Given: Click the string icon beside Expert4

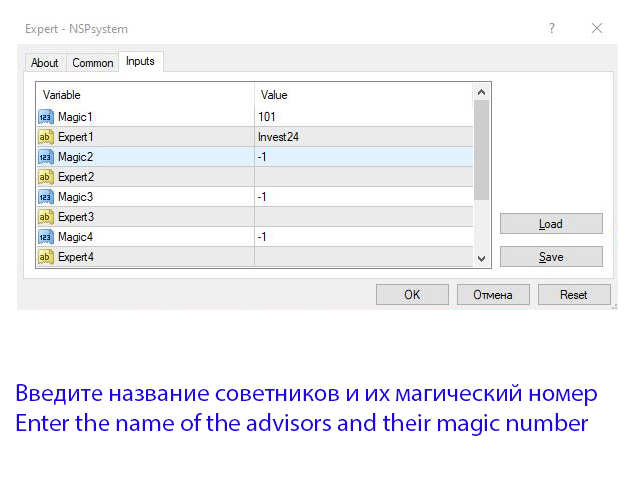Looking at the screenshot, I should click(x=46, y=257).
